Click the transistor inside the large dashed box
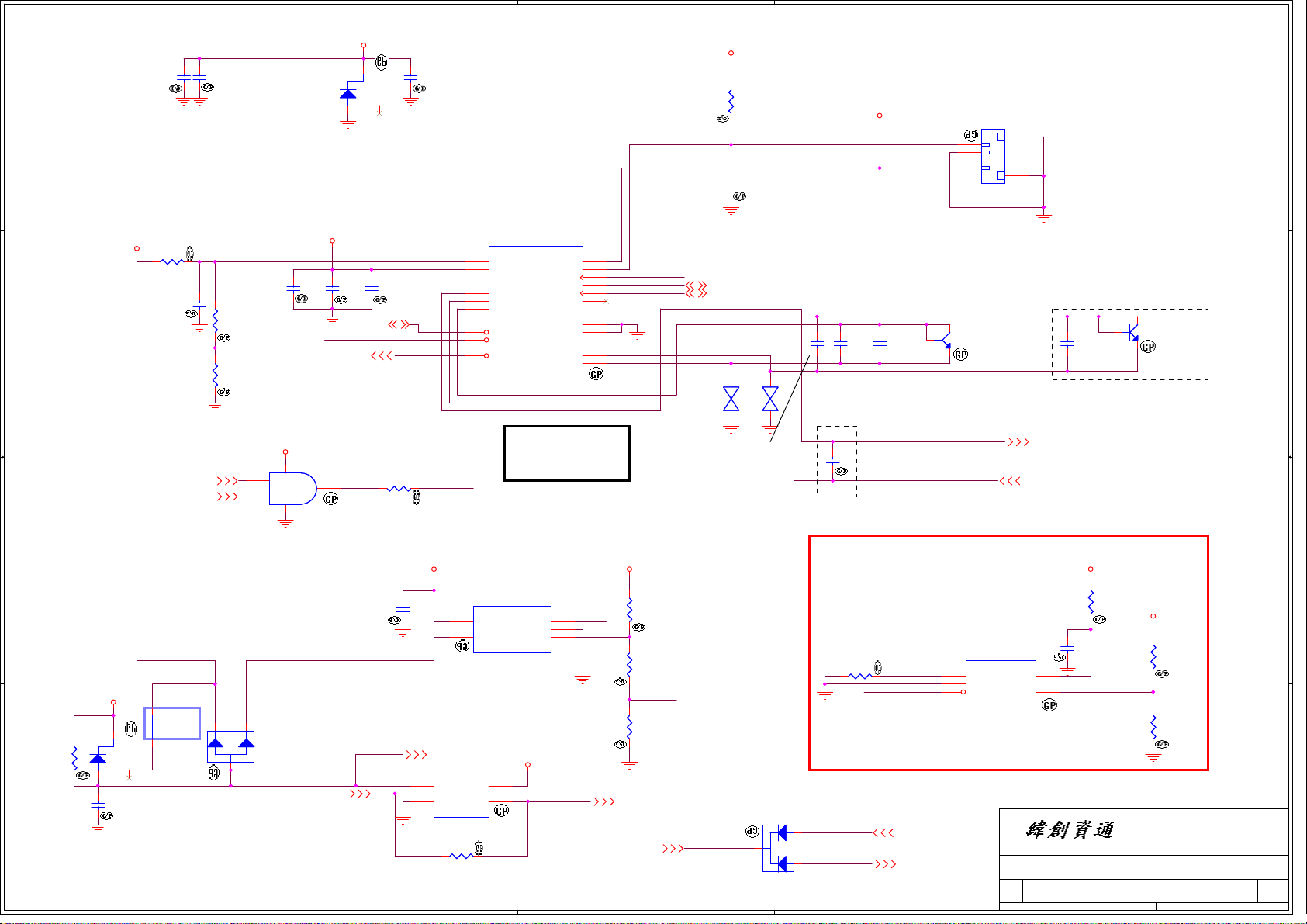Viewport: 1307px width, 924px height. click(1132, 332)
